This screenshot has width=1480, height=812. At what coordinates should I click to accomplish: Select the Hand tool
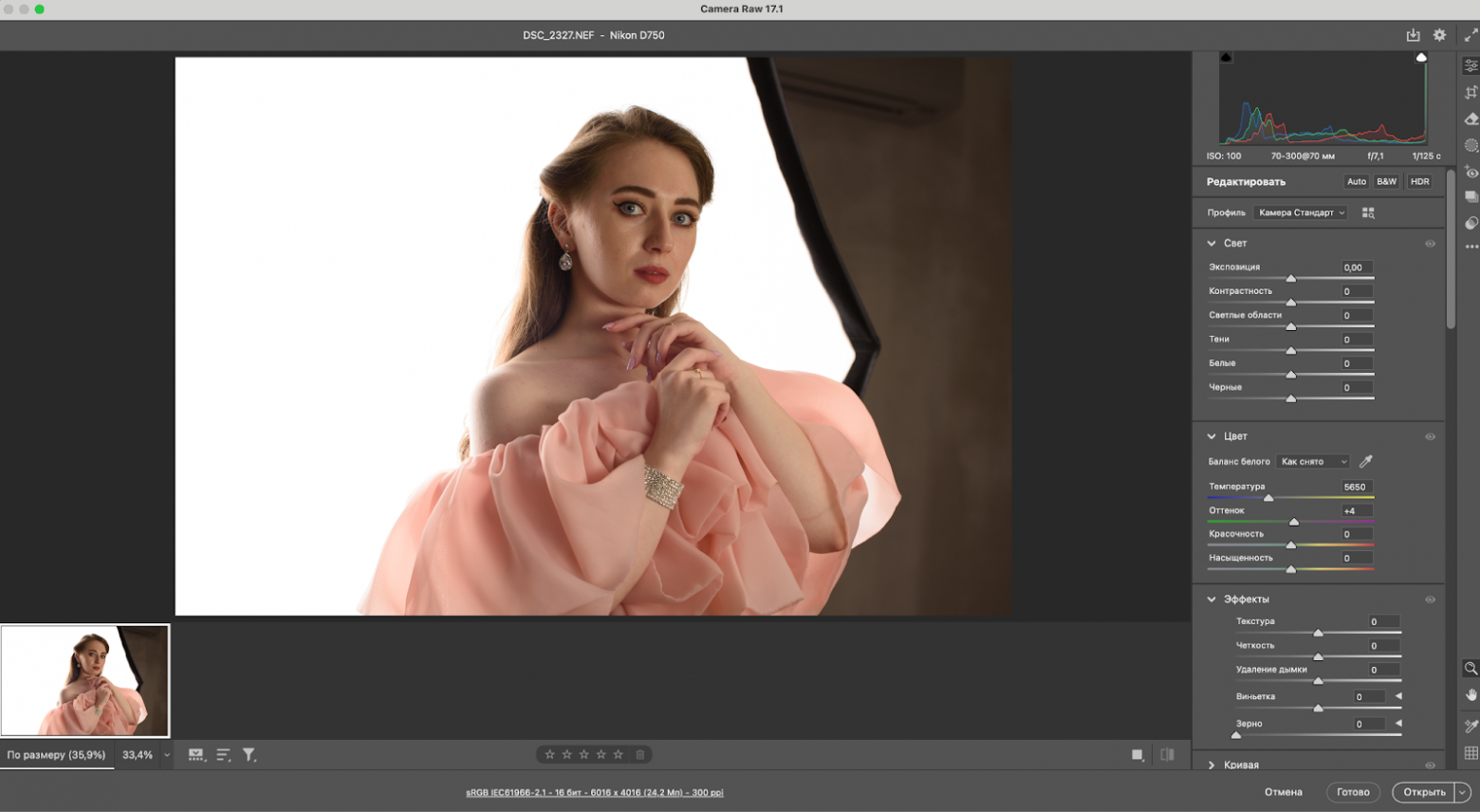coord(1471,695)
